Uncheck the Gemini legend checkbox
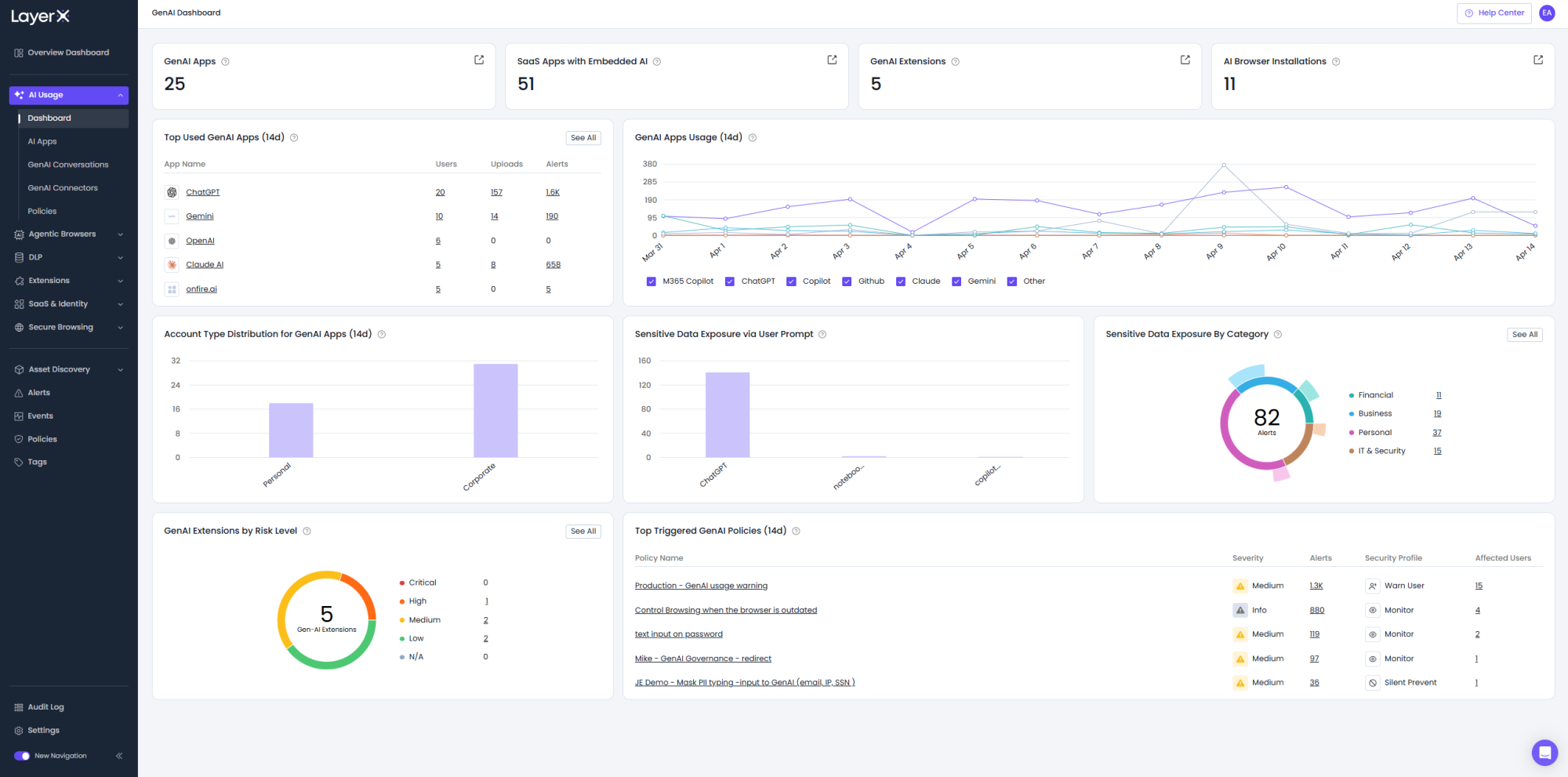The image size is (1568, 777). point(956,281)
